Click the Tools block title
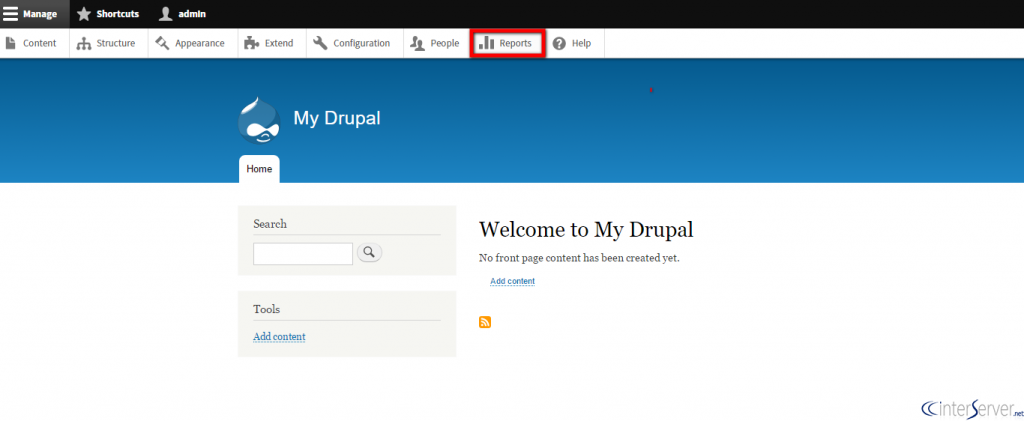1024x421 pixels. click(266, 309)
